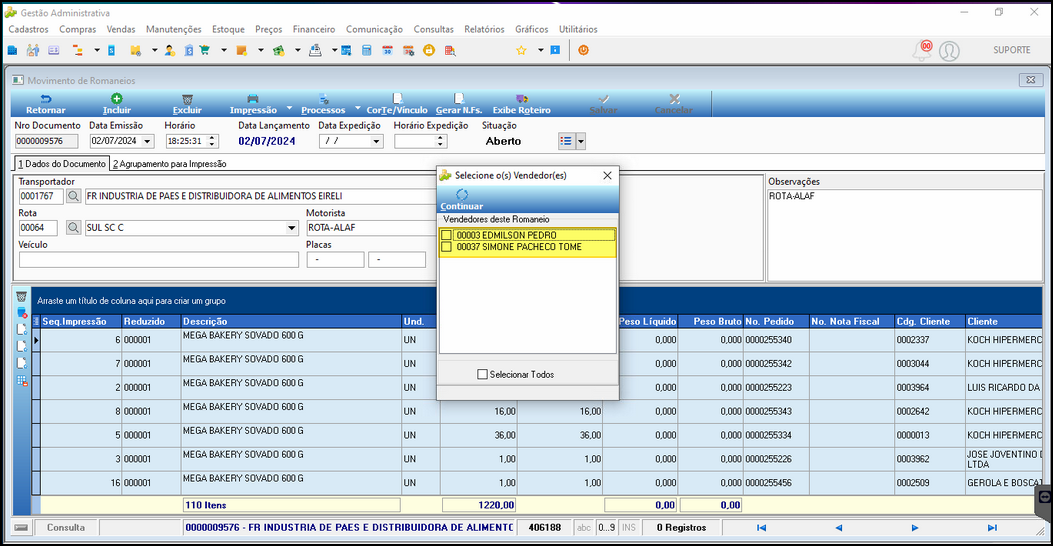1053x546 pixels.
Task: Open the Data Expedição date dropdown
Action: tap(377, 141)
